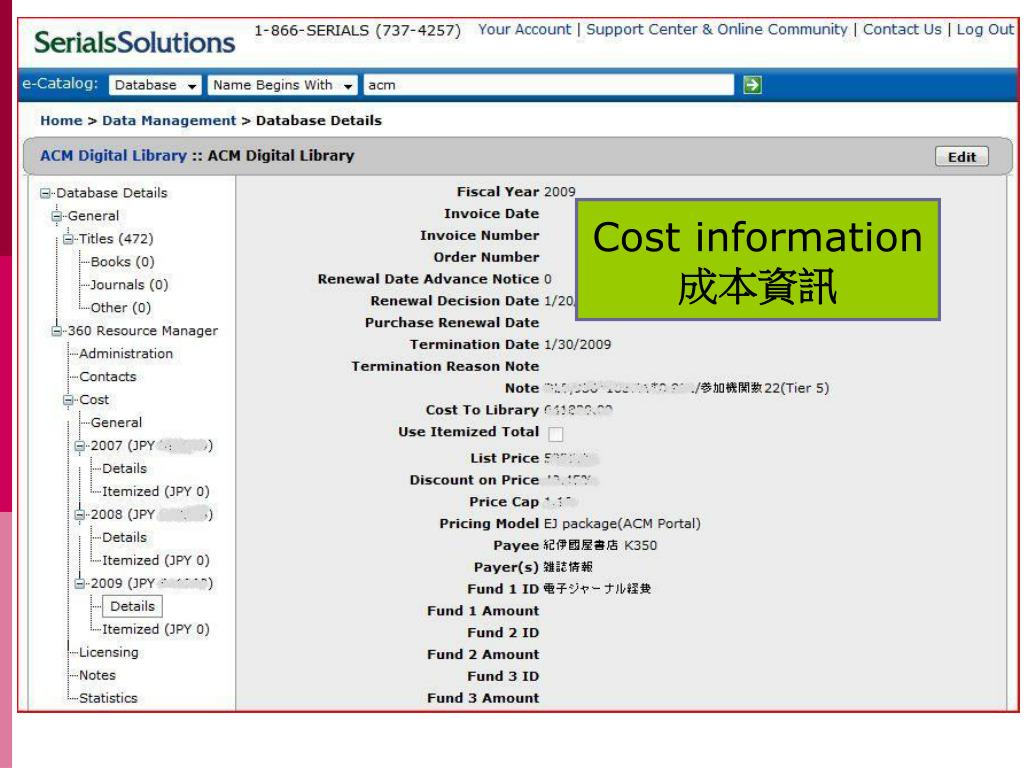The height and width of the screenshot is (768, 1024).
Task: Select the highlighted Details under 2009
Action: (132, 606)
